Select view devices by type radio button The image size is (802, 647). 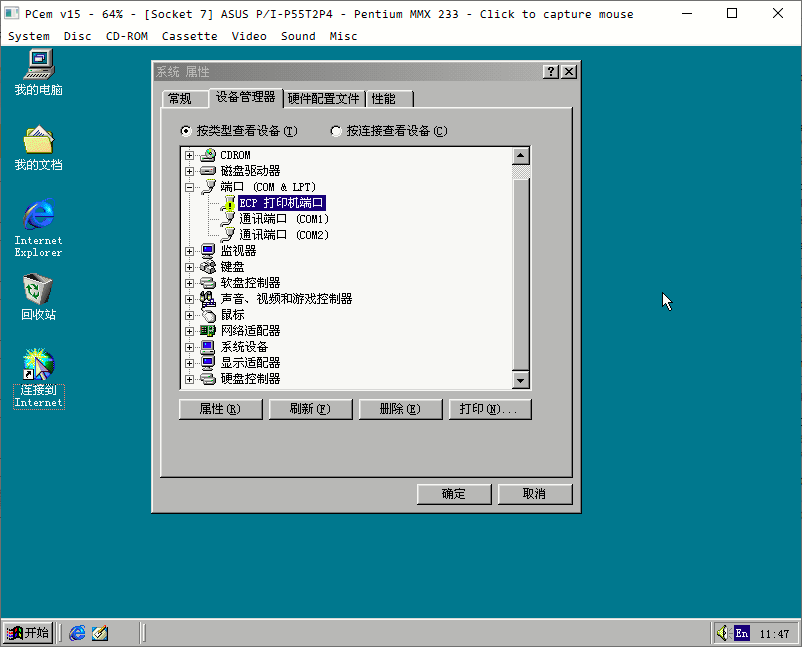point(186,131)
